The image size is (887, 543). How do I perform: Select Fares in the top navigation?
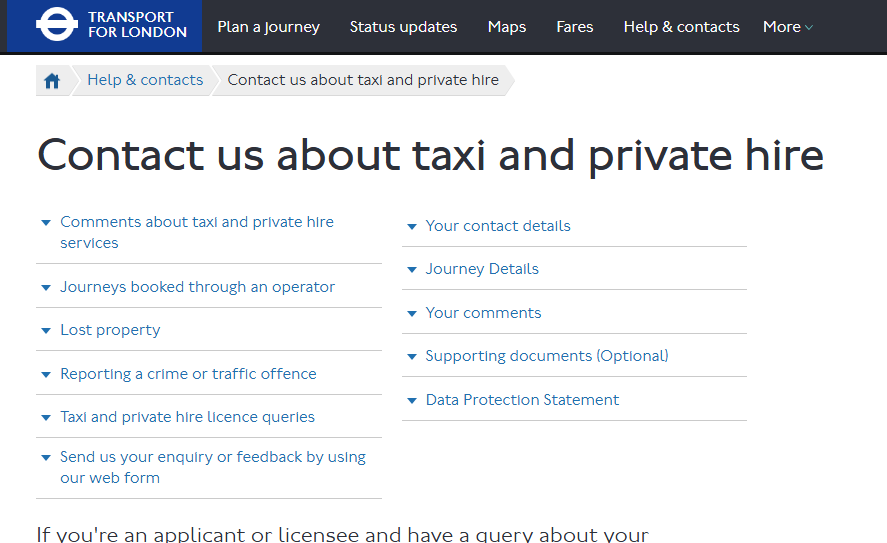[x=575, y=27]
